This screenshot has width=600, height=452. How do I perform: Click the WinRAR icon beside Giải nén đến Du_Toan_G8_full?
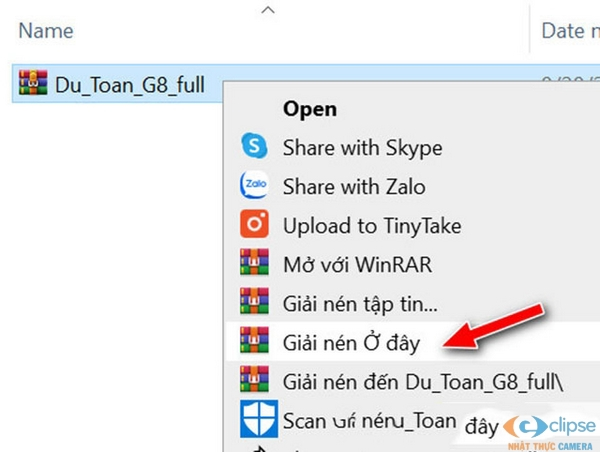click(255, 380)
